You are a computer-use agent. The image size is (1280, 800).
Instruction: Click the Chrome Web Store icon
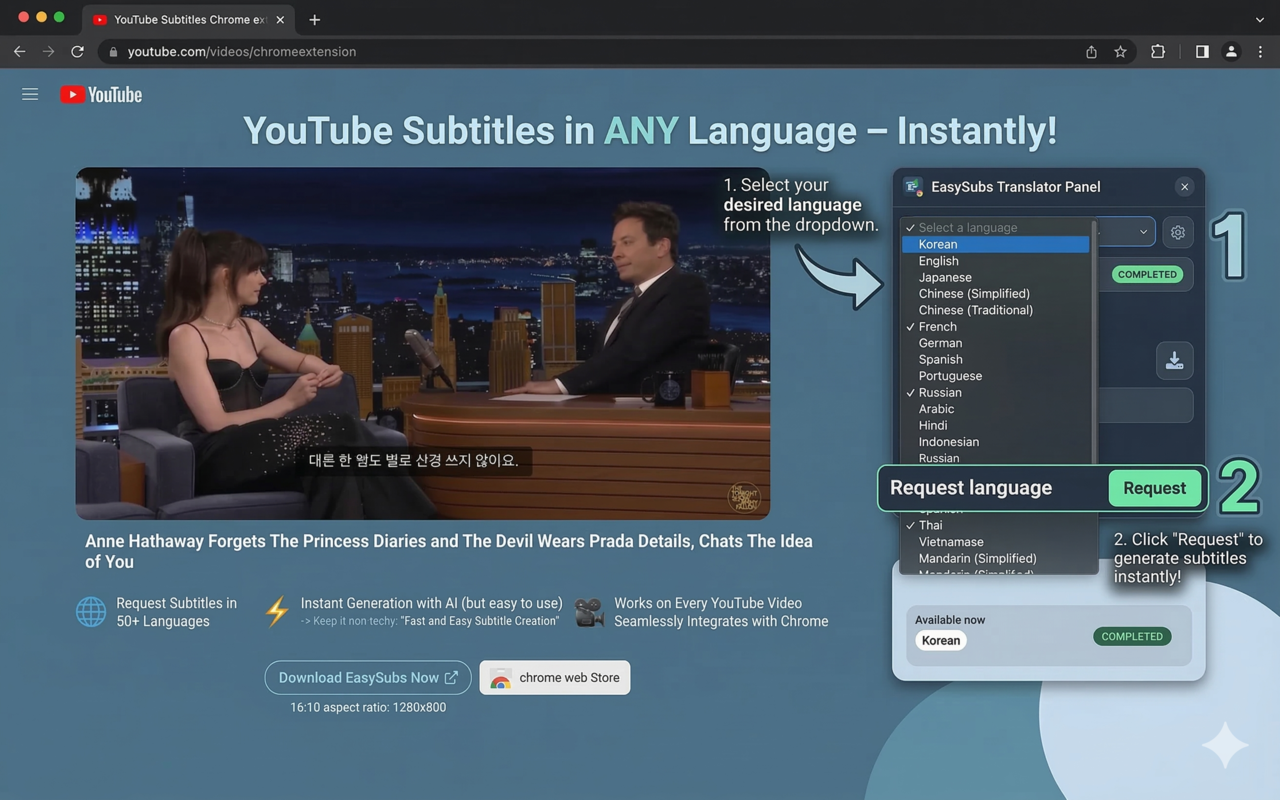point(500,677)
